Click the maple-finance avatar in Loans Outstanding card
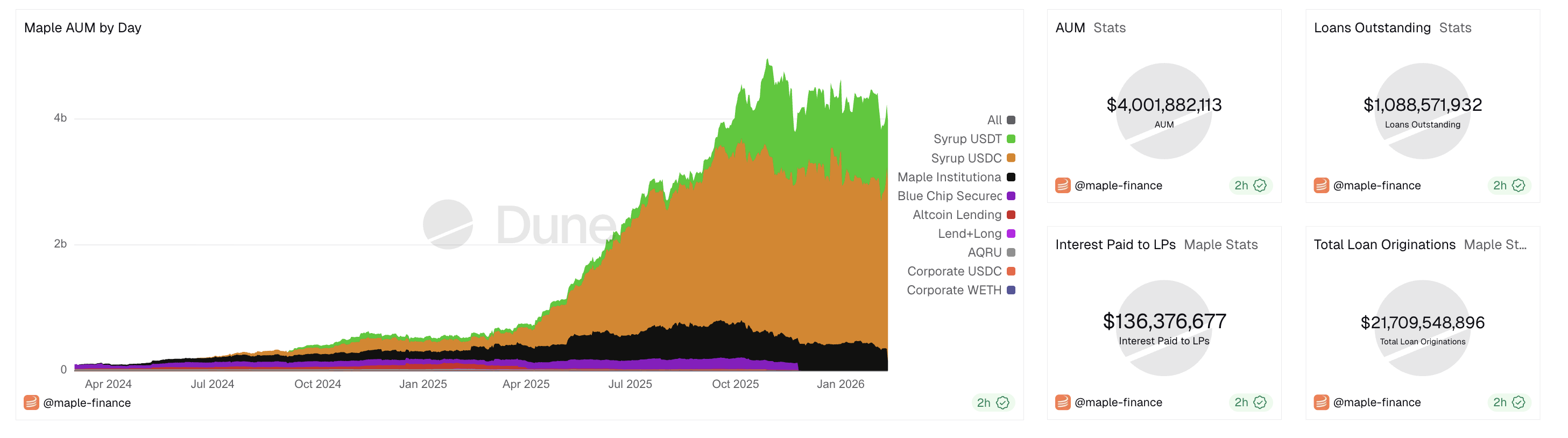Viewport: 1568px width, 438px height. [x=1321, y=186]
